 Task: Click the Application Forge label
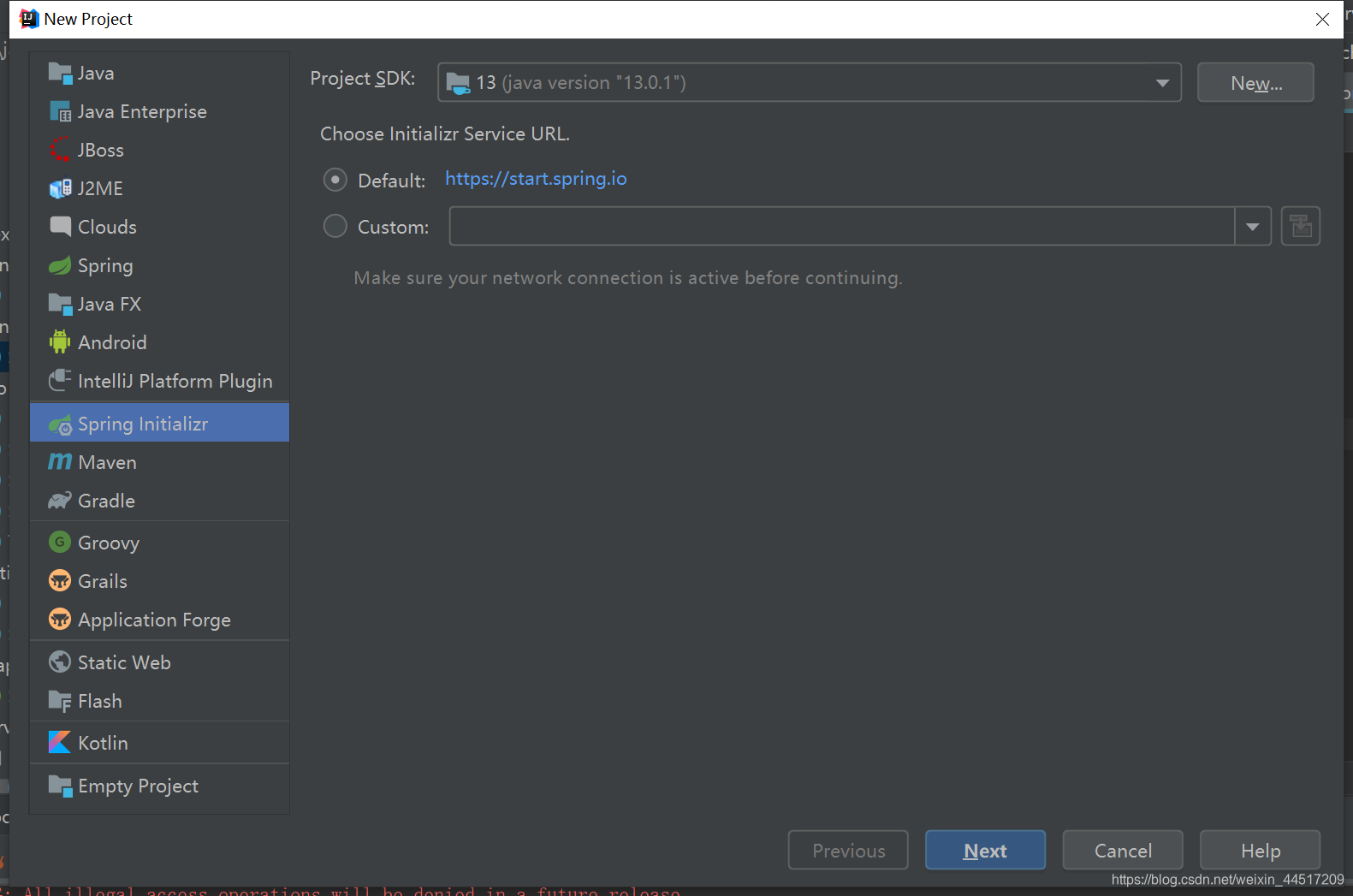pos(154,620)
